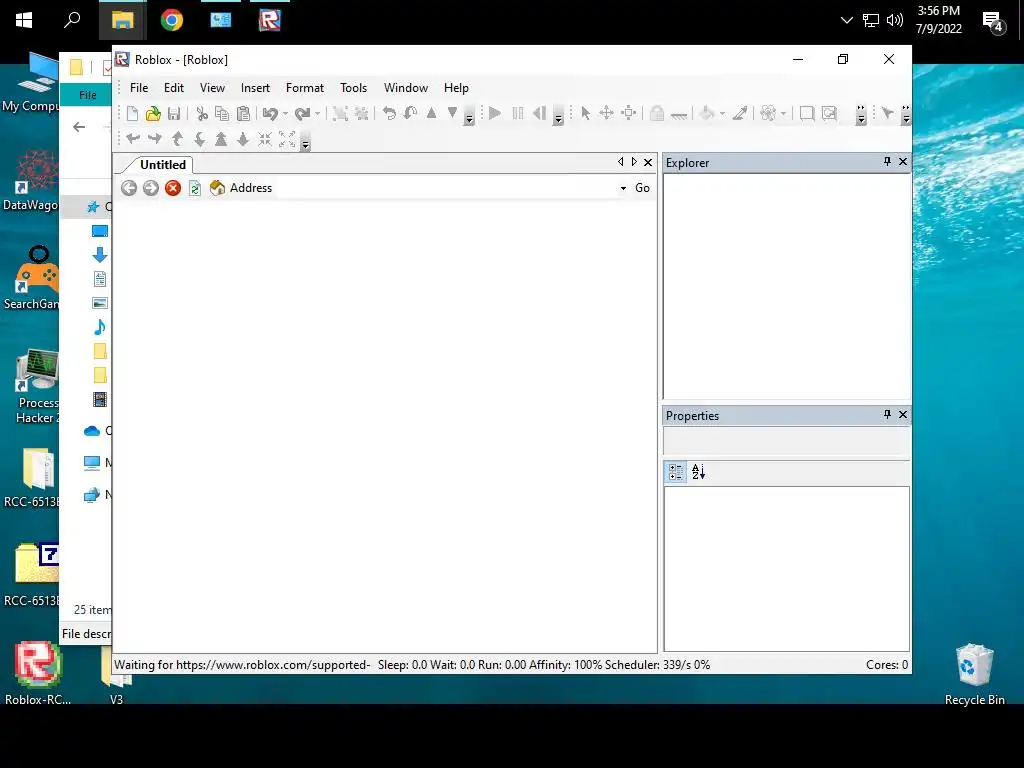Click the Anchor surface tool icon
Screen dimensions: 1024x768
(x=679, y=115)
